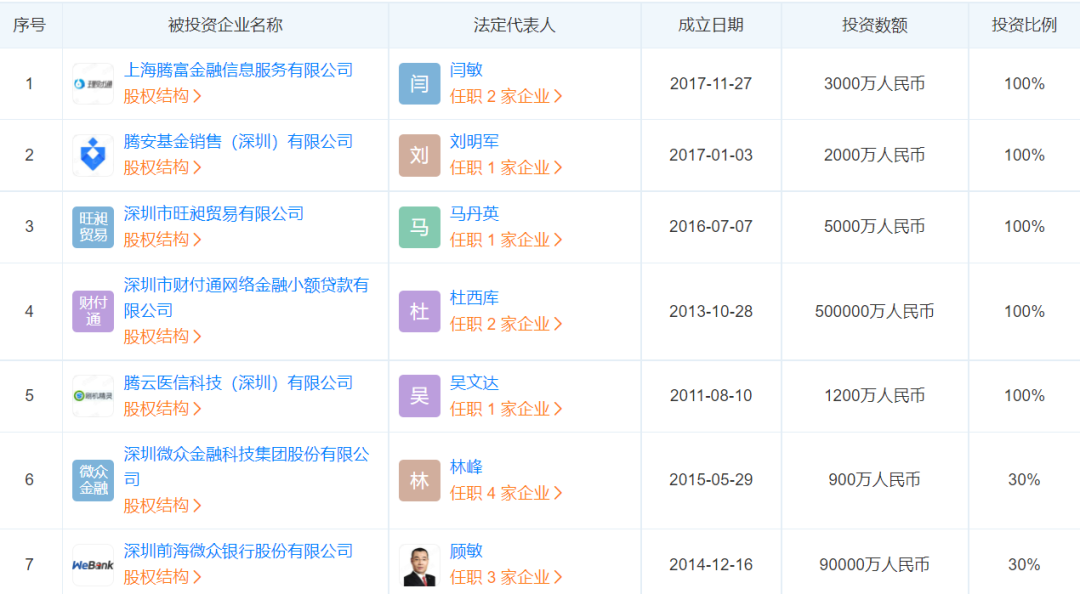Click the 微众金融 logo tile

(93, 480)
